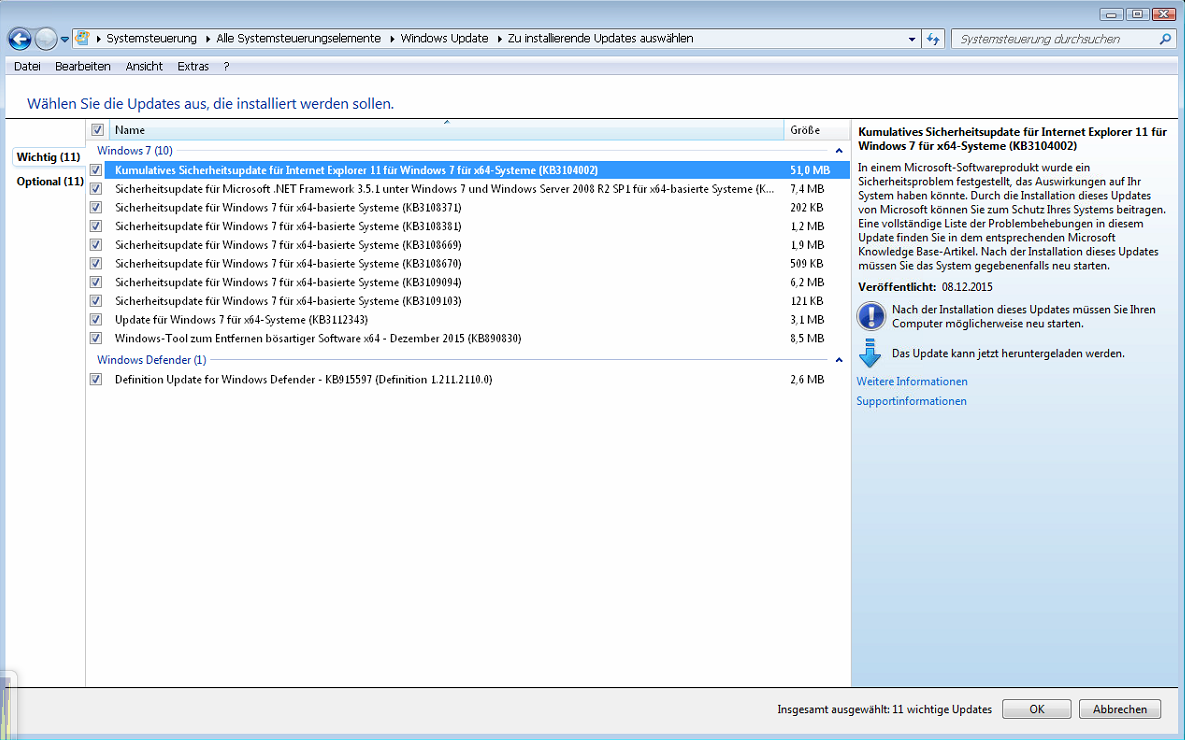Open the Supportinformationen link
This screenshot has width=1185, height=740.
click(911, 401)
